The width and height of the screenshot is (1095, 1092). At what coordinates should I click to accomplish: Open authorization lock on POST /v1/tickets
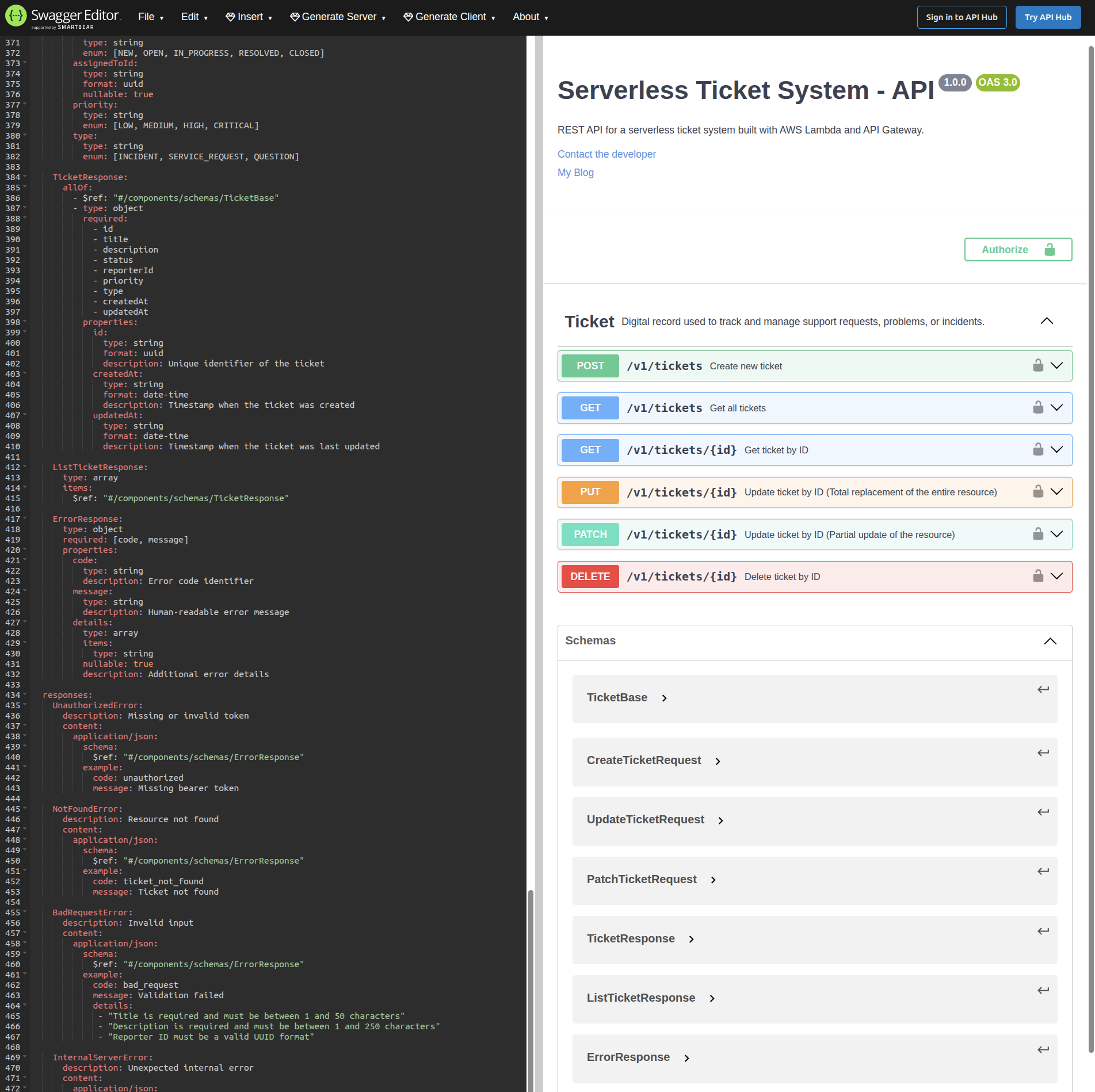1037,365
